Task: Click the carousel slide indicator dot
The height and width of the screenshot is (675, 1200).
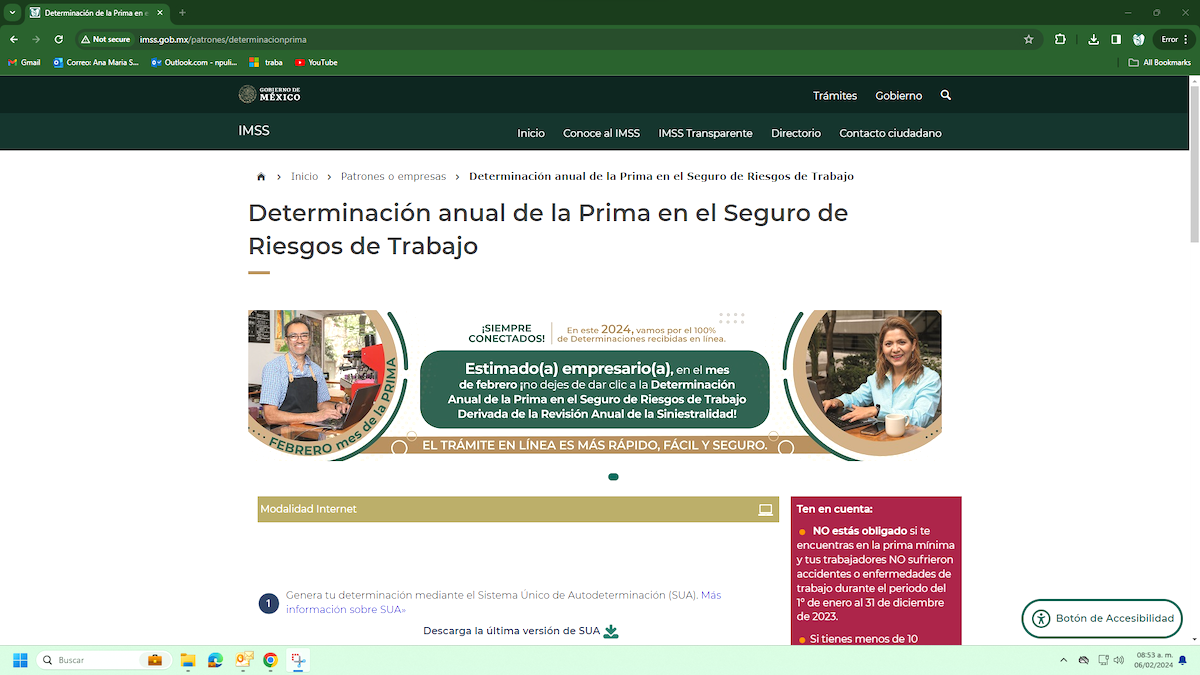Action: click(x=613, y=477)
